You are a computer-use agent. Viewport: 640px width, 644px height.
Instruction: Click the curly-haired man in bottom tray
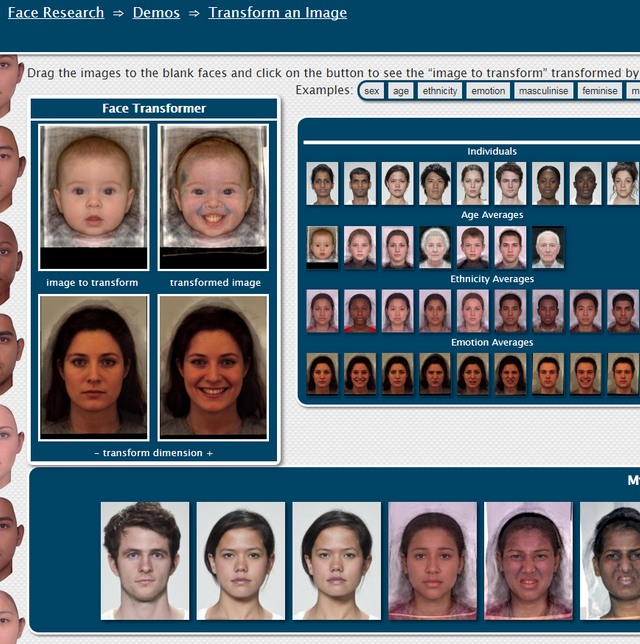145,561
